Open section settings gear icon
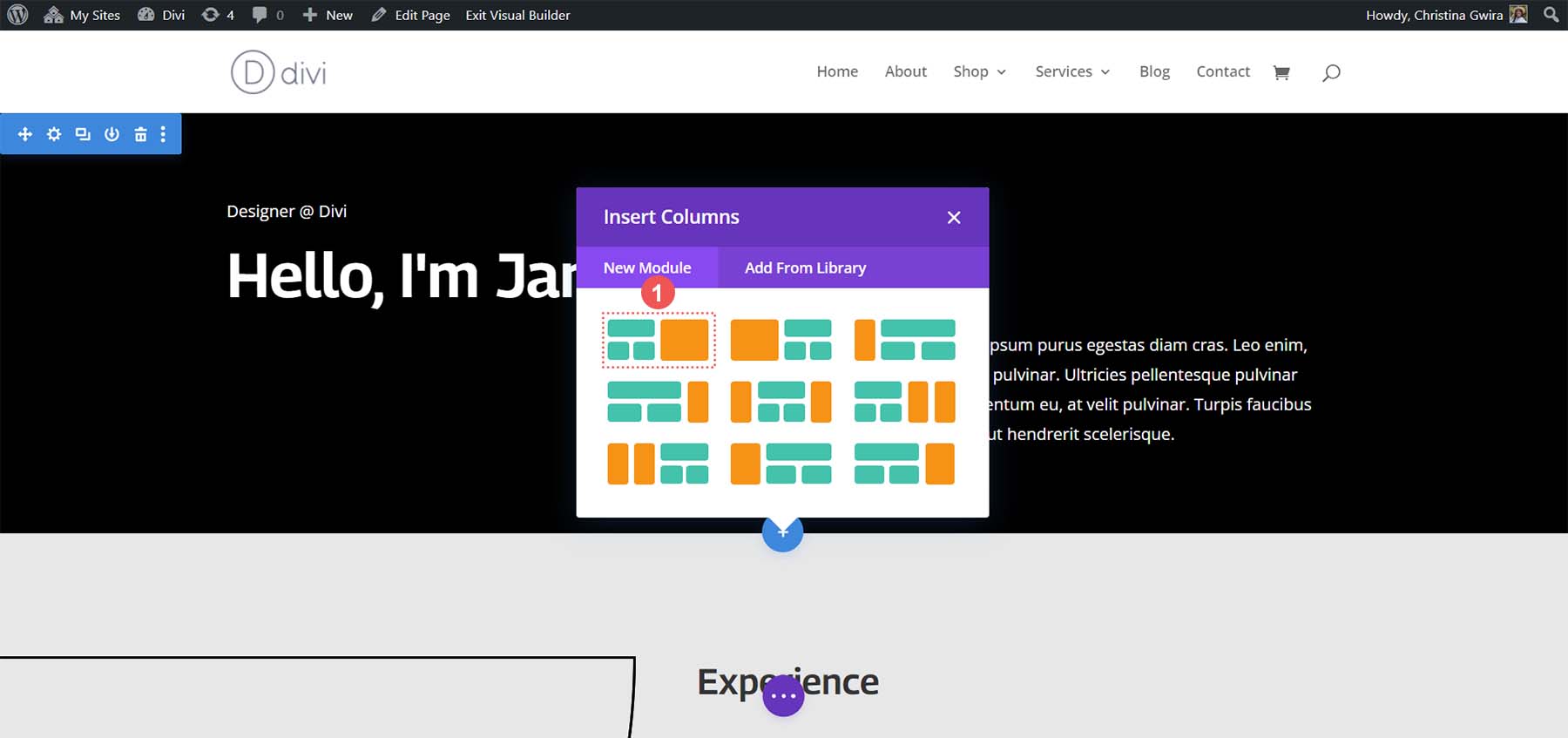The image size is (1568, 738). 54,134
